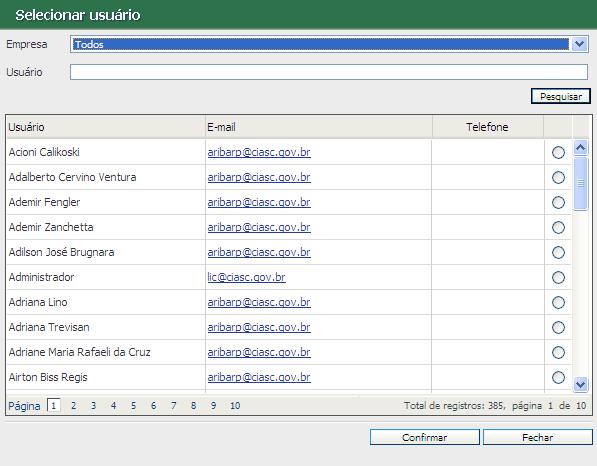Click the scroll up arrow of the user list
The width and height of the screenshot is (597, 466).
point(581,148)
